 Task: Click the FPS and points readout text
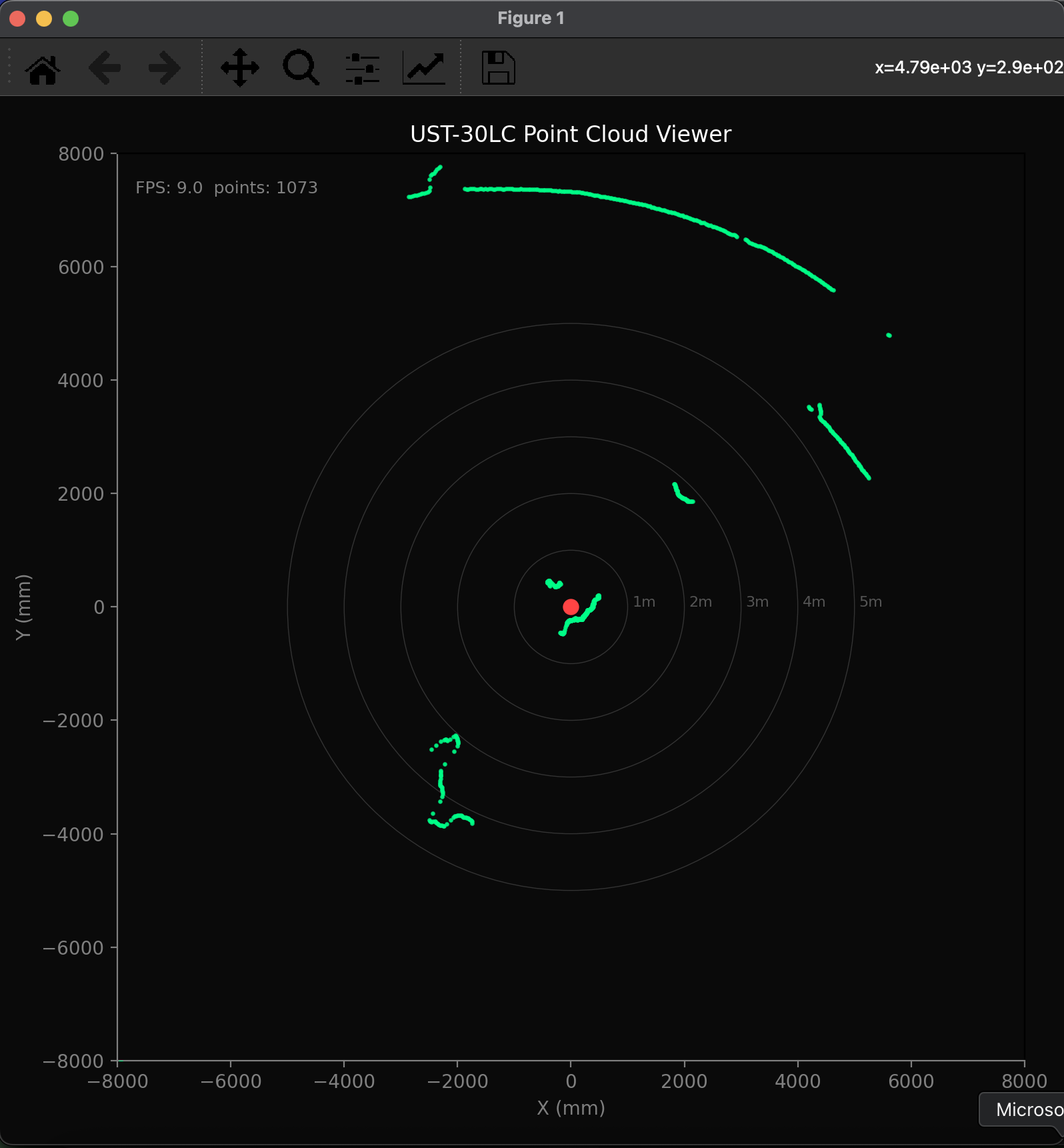pyautogui.click(x=227, y=187)
